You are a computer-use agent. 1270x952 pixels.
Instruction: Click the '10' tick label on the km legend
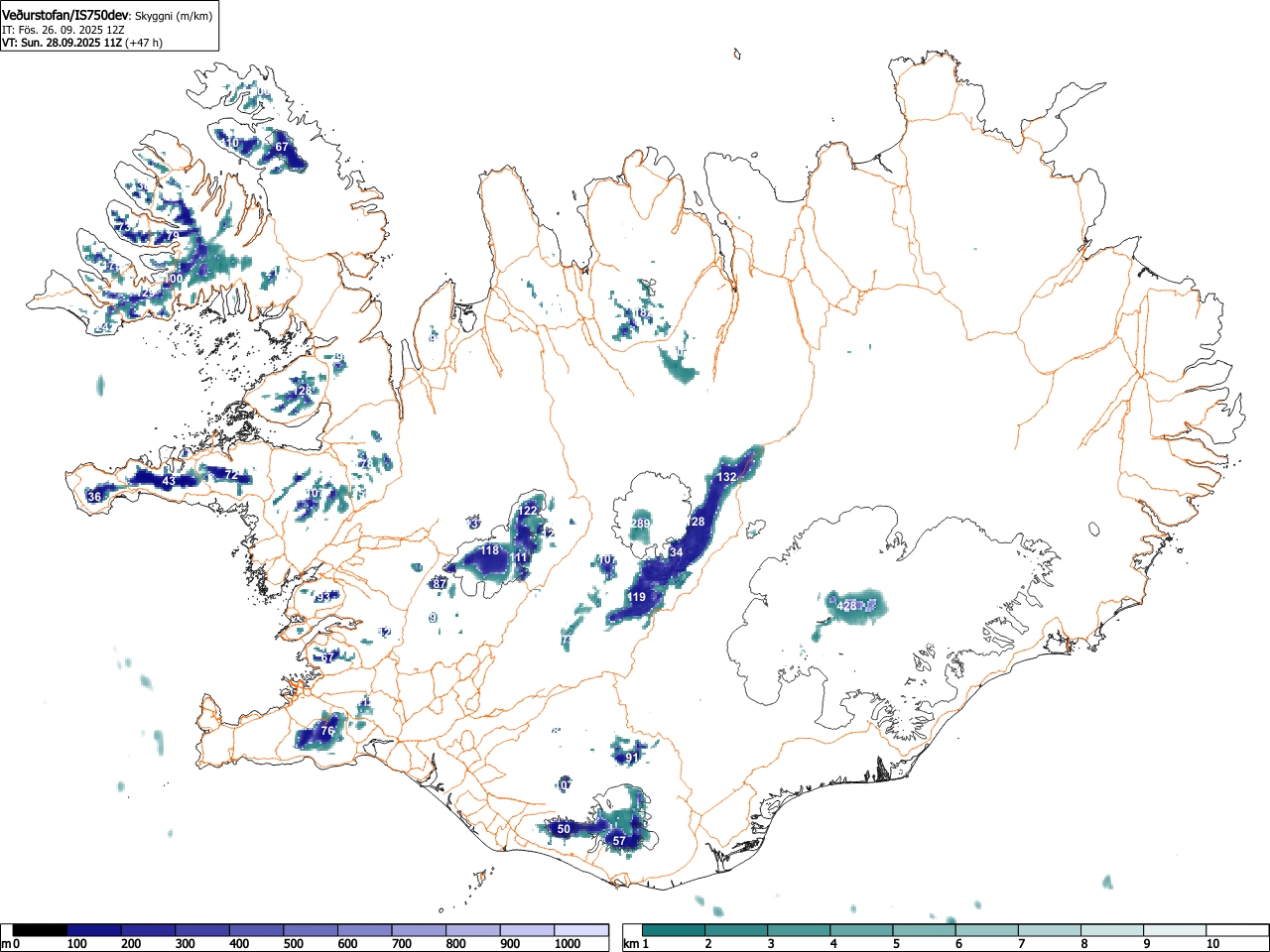coord(1211,944)
